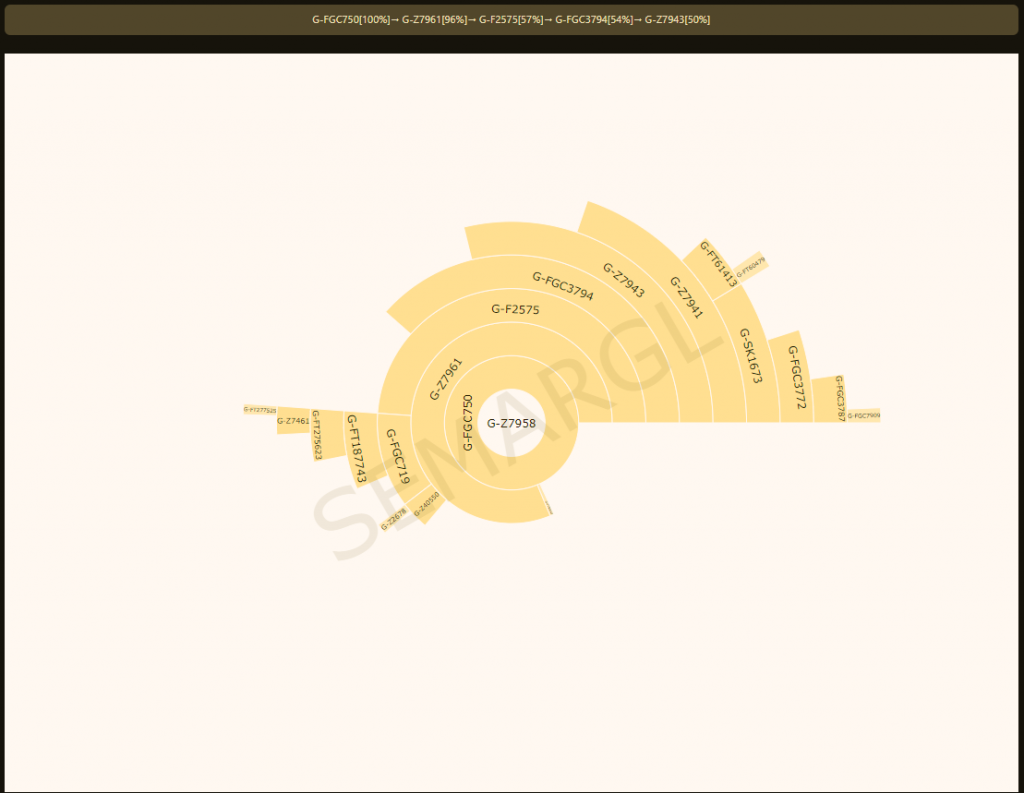Image resolution: width=1024 pixels, height=793 pixels.
Task: Click the central G-Z7958 root node
Action: [x=511, y=423]
